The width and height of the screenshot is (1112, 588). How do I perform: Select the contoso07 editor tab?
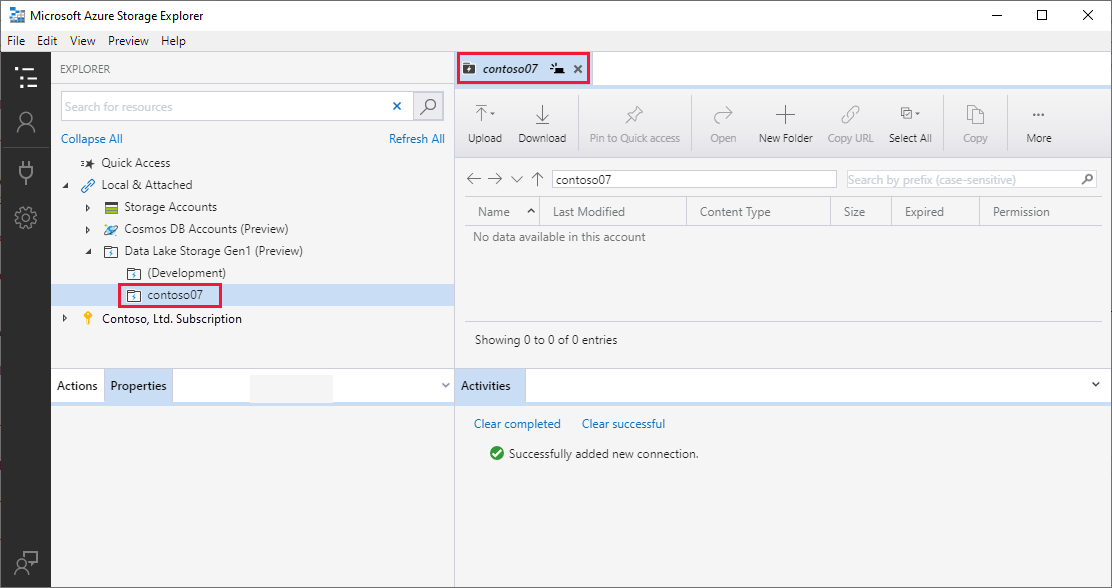[x=510, y=69]
